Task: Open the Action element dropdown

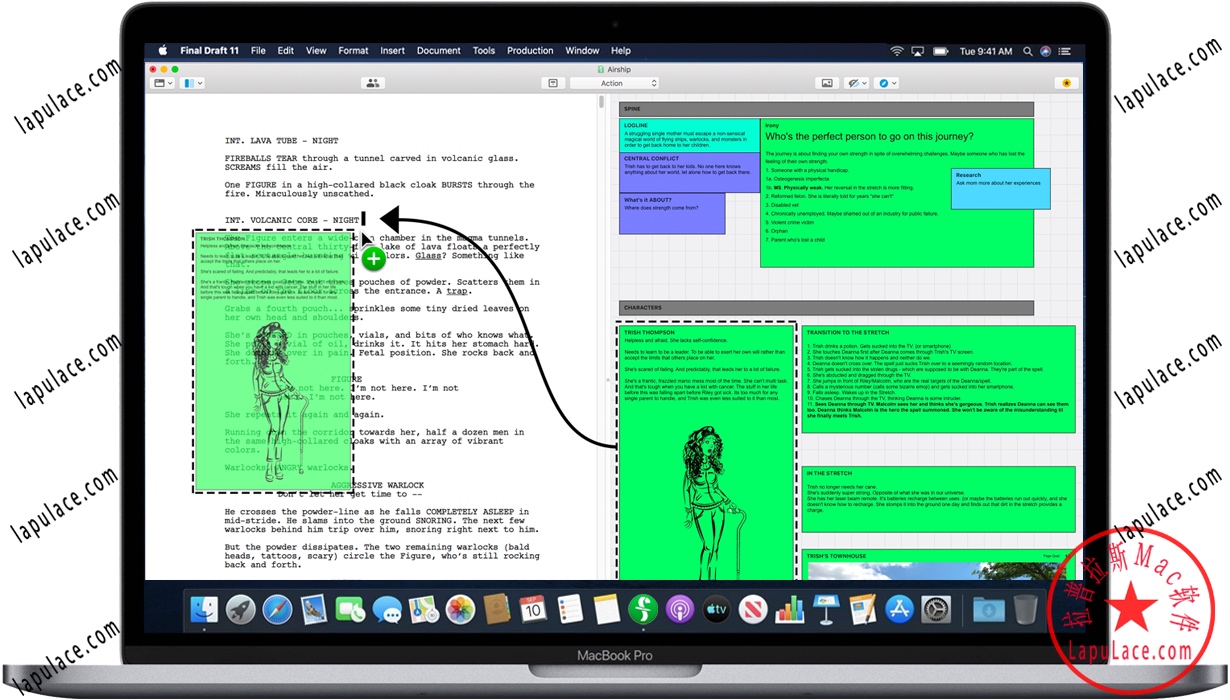Action: coord(614,82)
